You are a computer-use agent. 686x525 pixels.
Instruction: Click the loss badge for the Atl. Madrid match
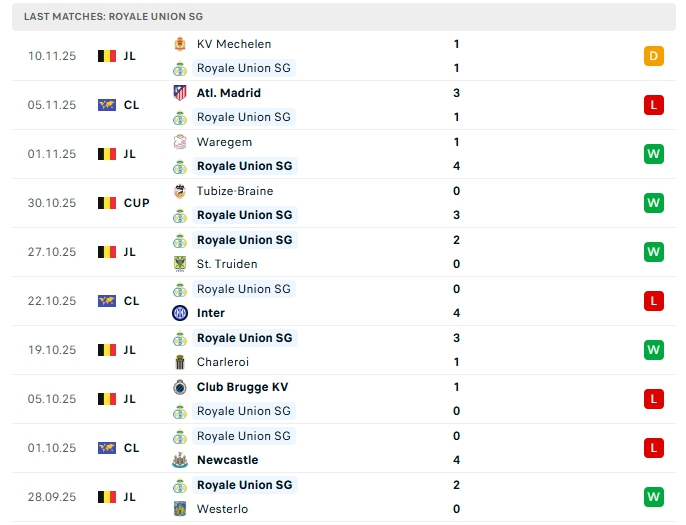pyautogui.click(x=653, y=105)
